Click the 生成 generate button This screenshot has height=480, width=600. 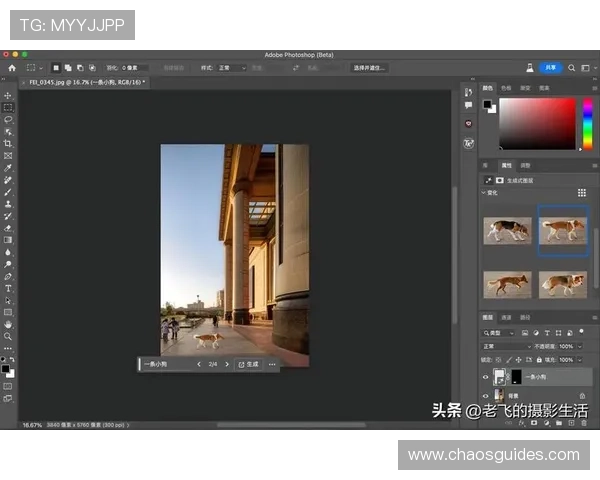pyautogui.click(x=248, y=364)
